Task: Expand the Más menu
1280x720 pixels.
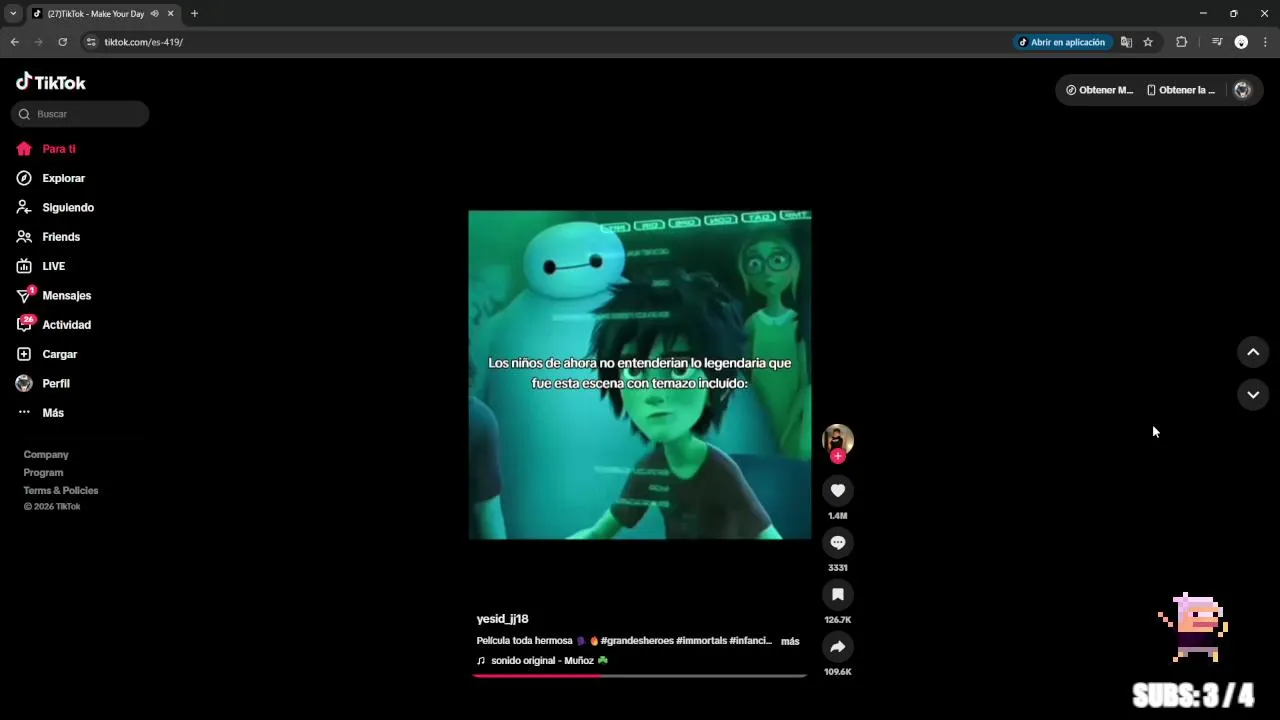Action: pyautogui.click(x=53, y=413)
